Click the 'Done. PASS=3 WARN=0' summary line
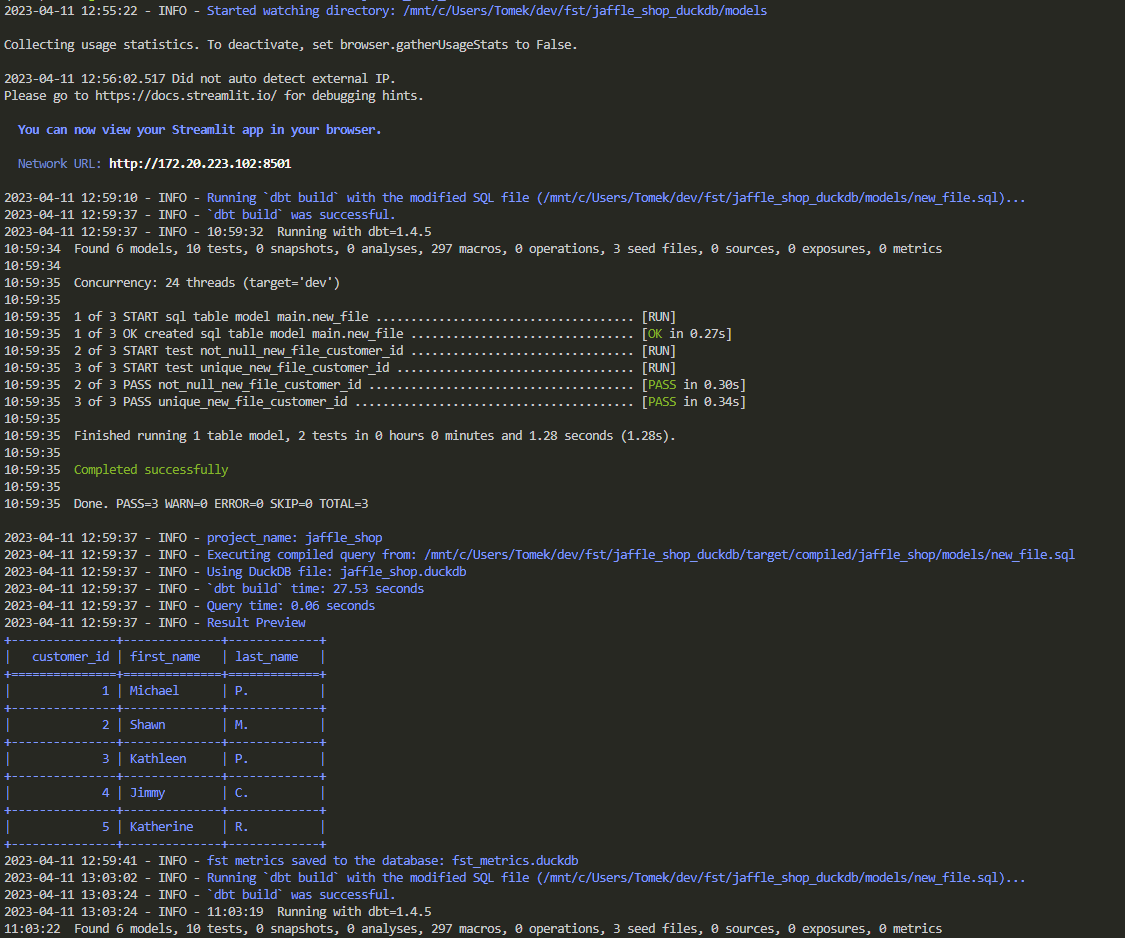This screenshot has width=1125, height=938. coord(221,504)
